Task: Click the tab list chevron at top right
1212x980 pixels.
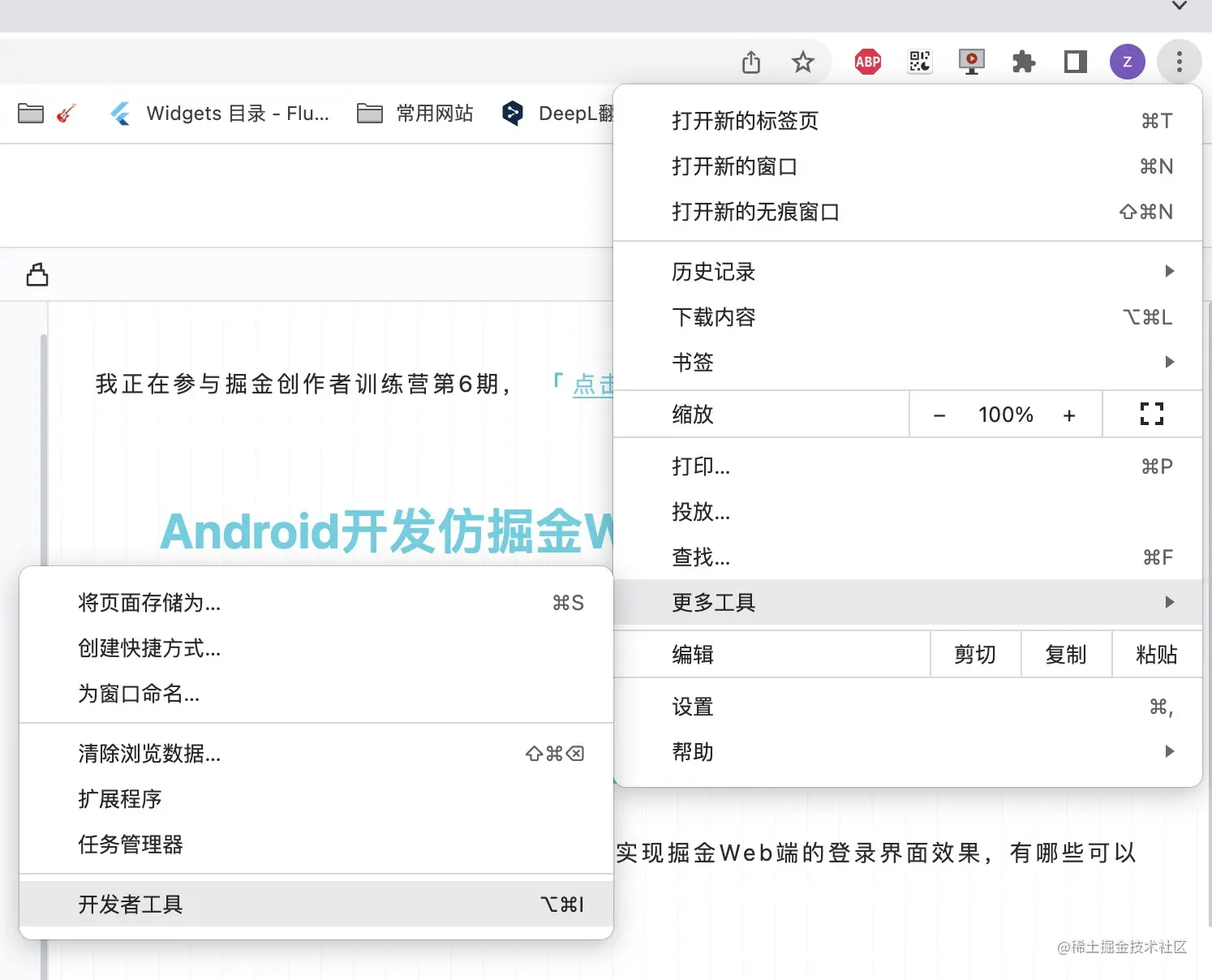Action: tap(1180, 6)
